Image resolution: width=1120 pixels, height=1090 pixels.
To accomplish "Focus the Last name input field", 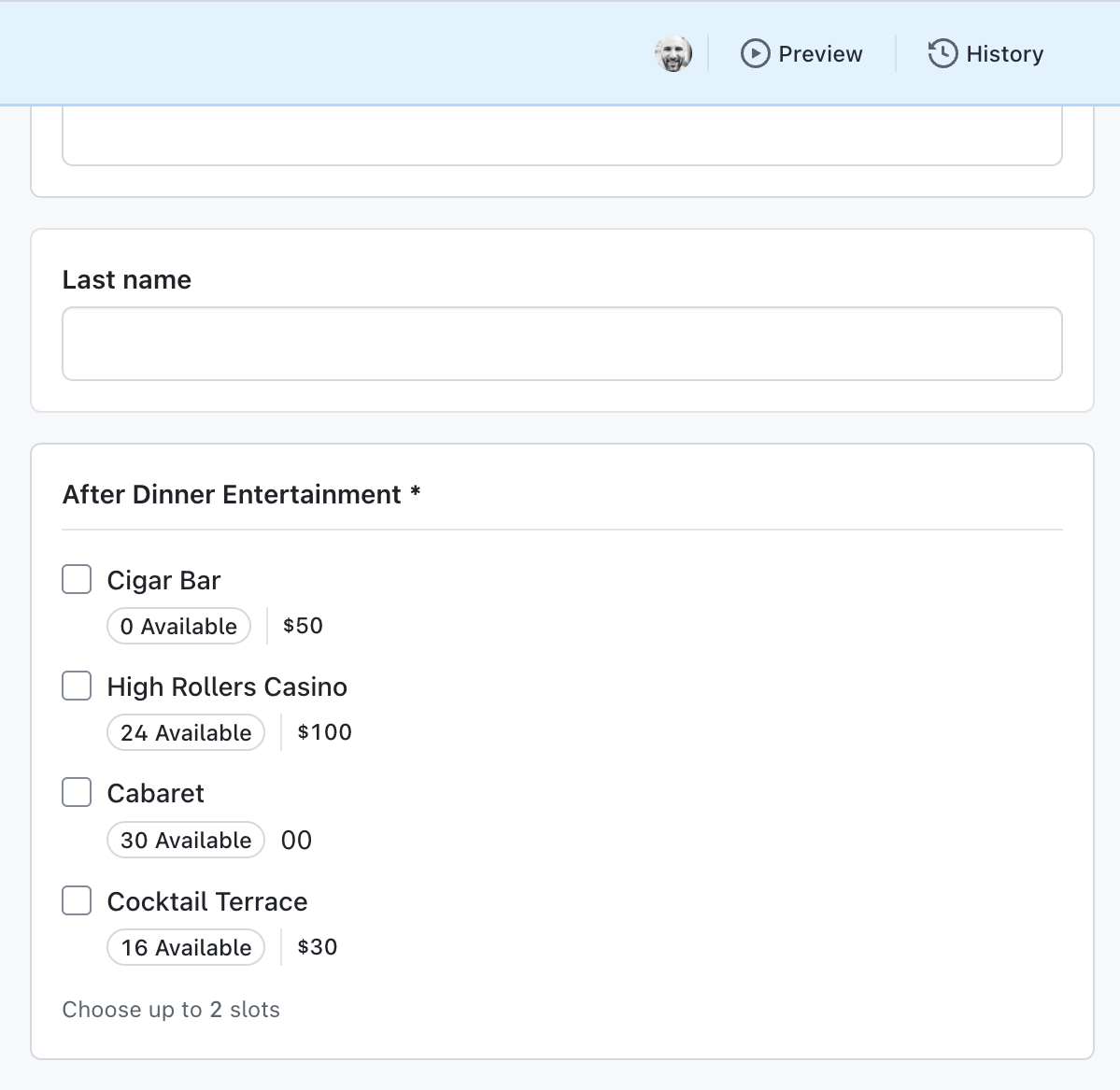I will coord(562,344).
